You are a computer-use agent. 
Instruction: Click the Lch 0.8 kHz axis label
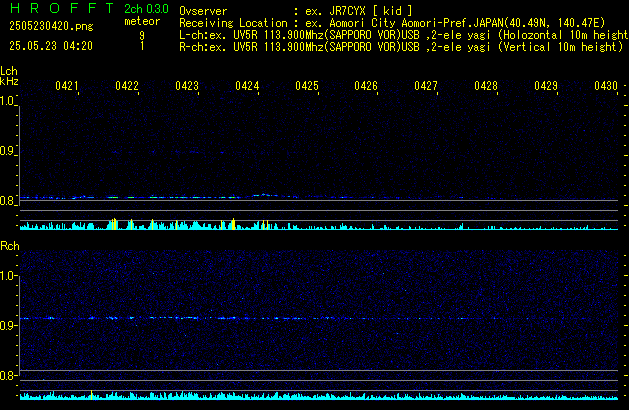click(x=7, y=201)
